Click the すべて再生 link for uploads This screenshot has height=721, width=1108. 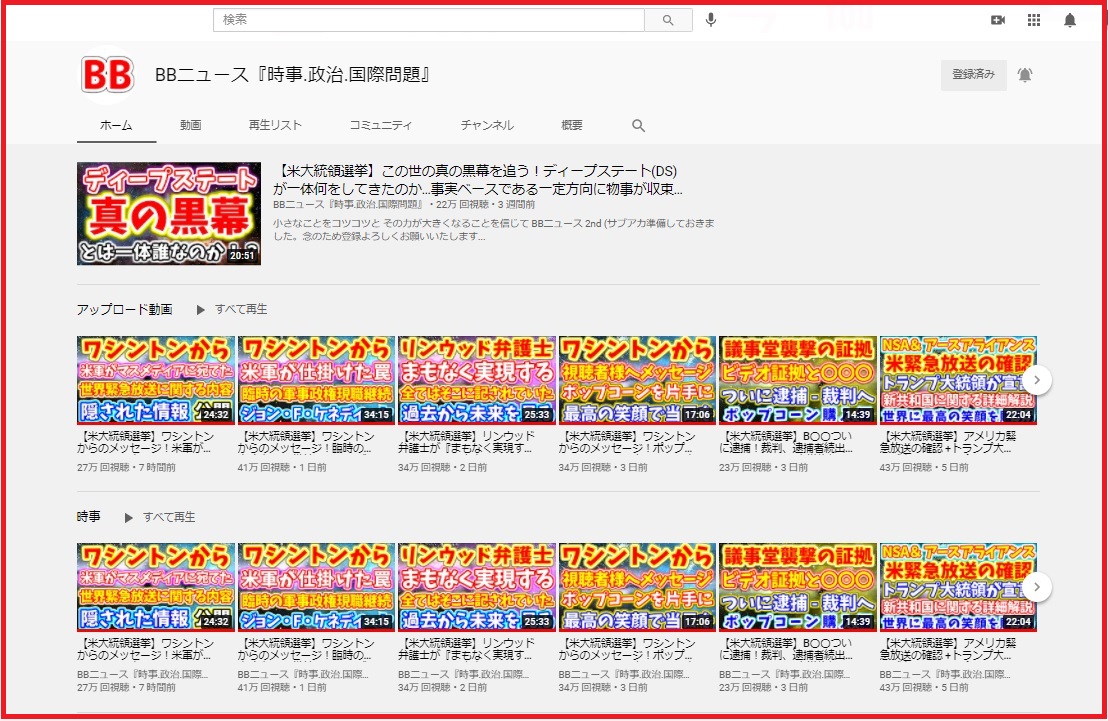pyautogui.click(x=241, y=310)
